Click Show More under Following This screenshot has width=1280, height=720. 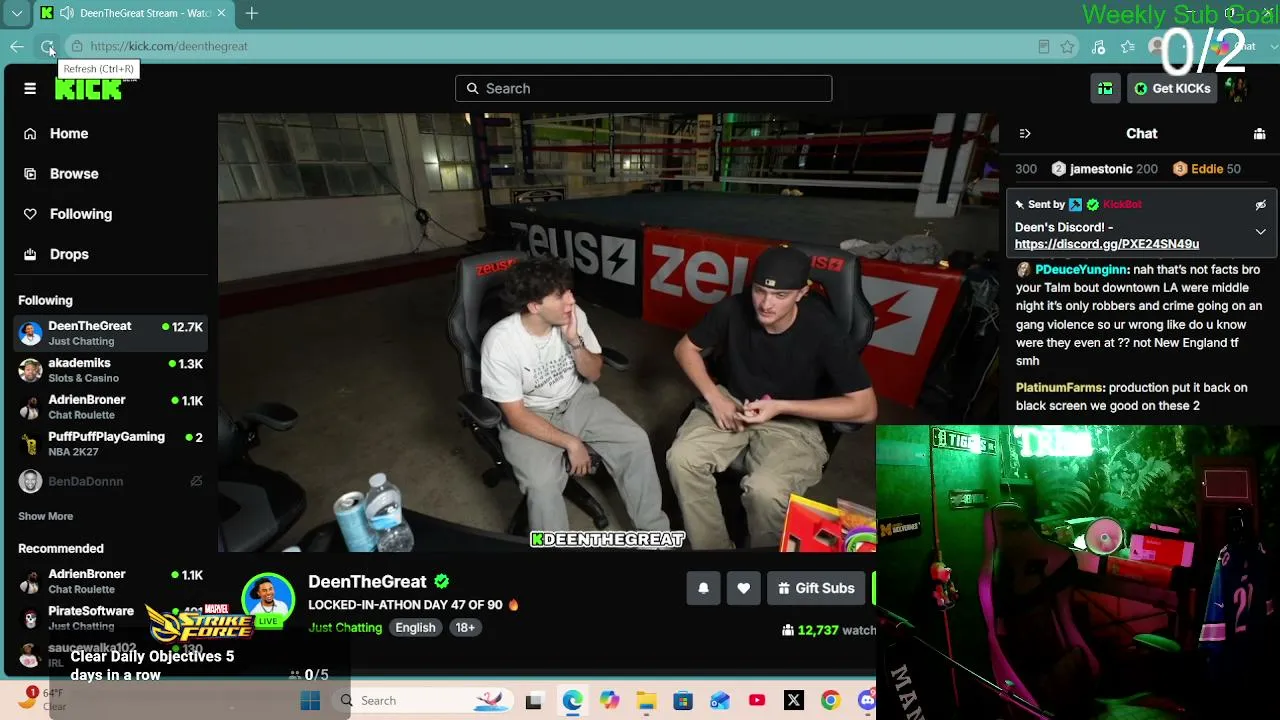click(46, 516)
